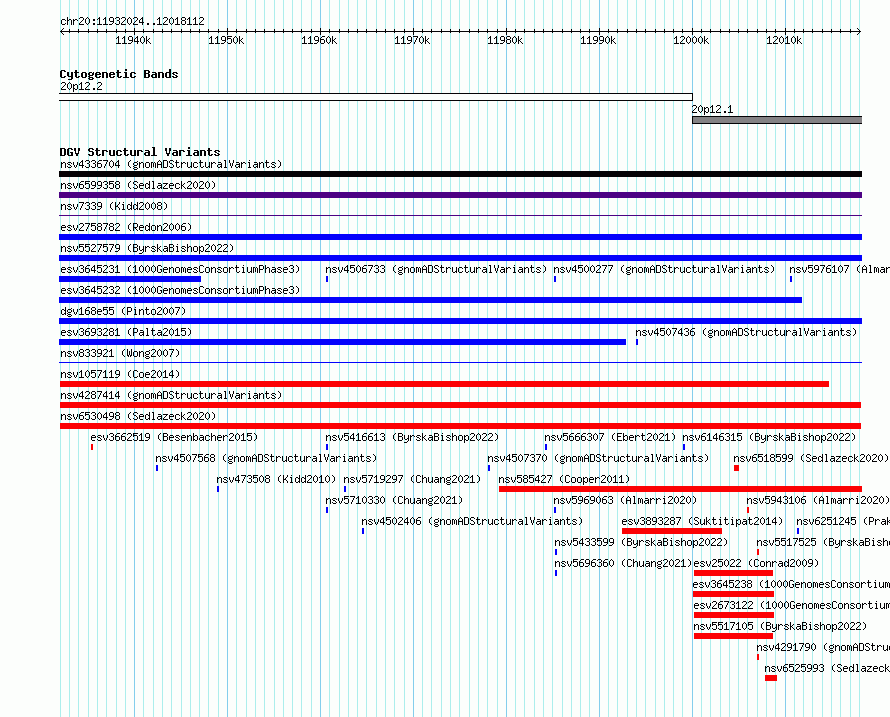Click the red esv25022 variant bar

(733, 573)
